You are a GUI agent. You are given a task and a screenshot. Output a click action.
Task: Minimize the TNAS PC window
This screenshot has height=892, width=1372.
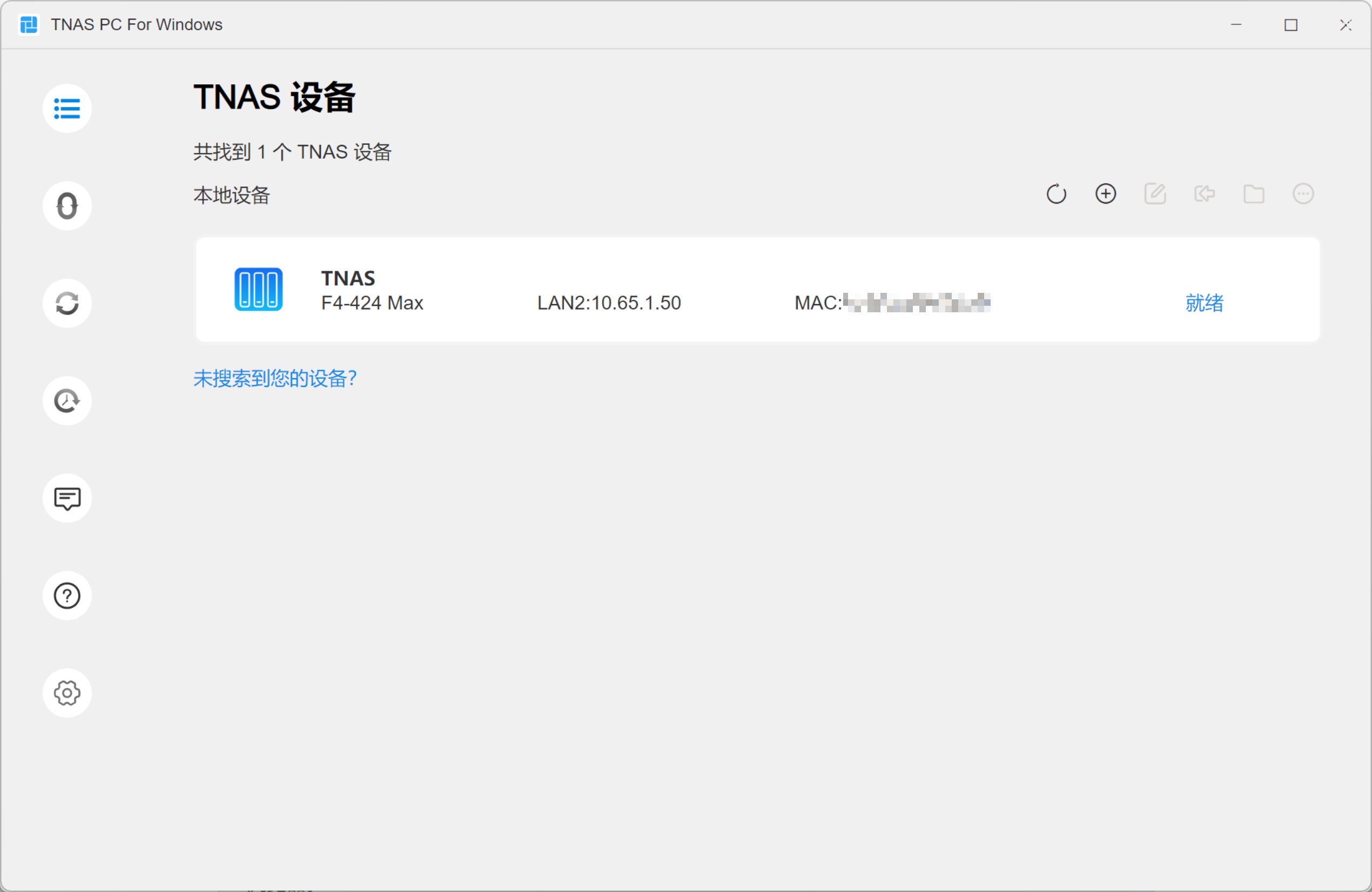(x=1236, y=25)
